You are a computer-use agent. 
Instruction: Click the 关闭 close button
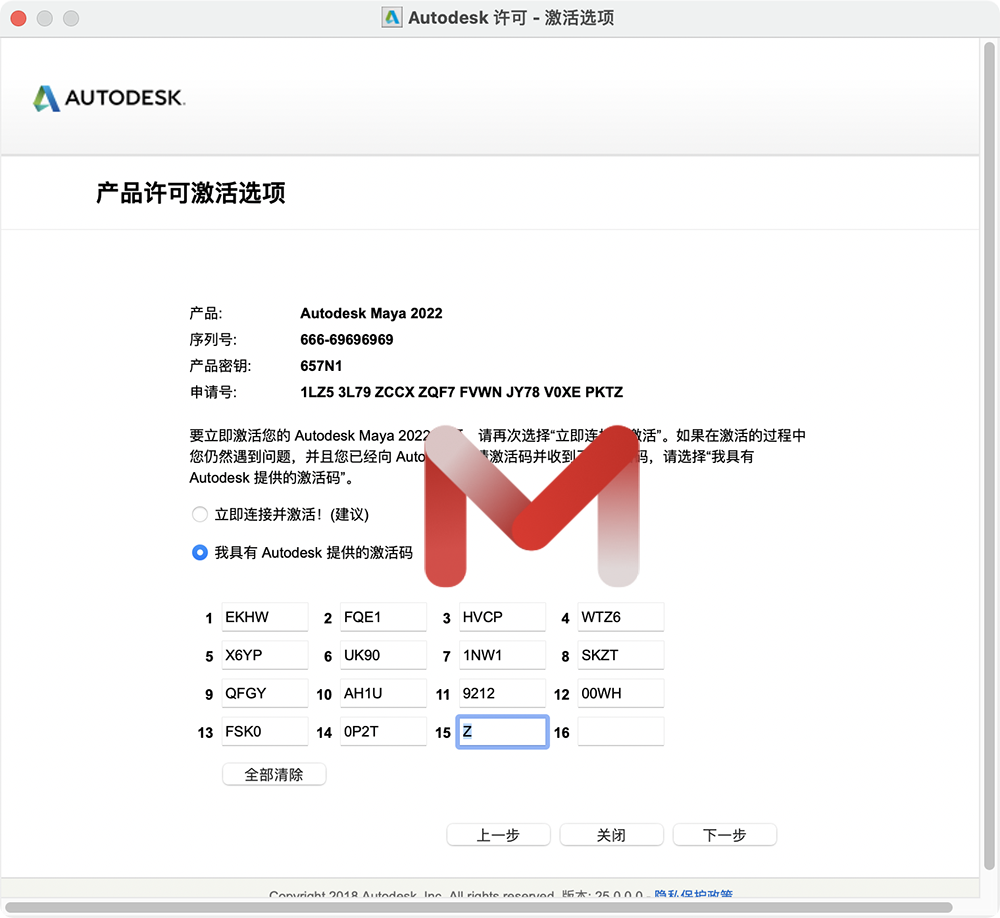click(611, 835)
